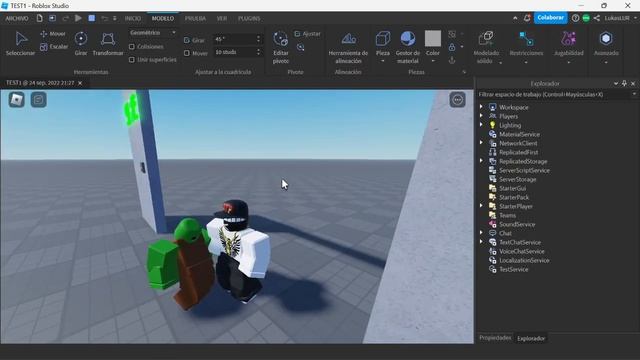This screenshot has height=360, width=640.
Task: Open chat icon in viewport
Action: tap(39, 100)
